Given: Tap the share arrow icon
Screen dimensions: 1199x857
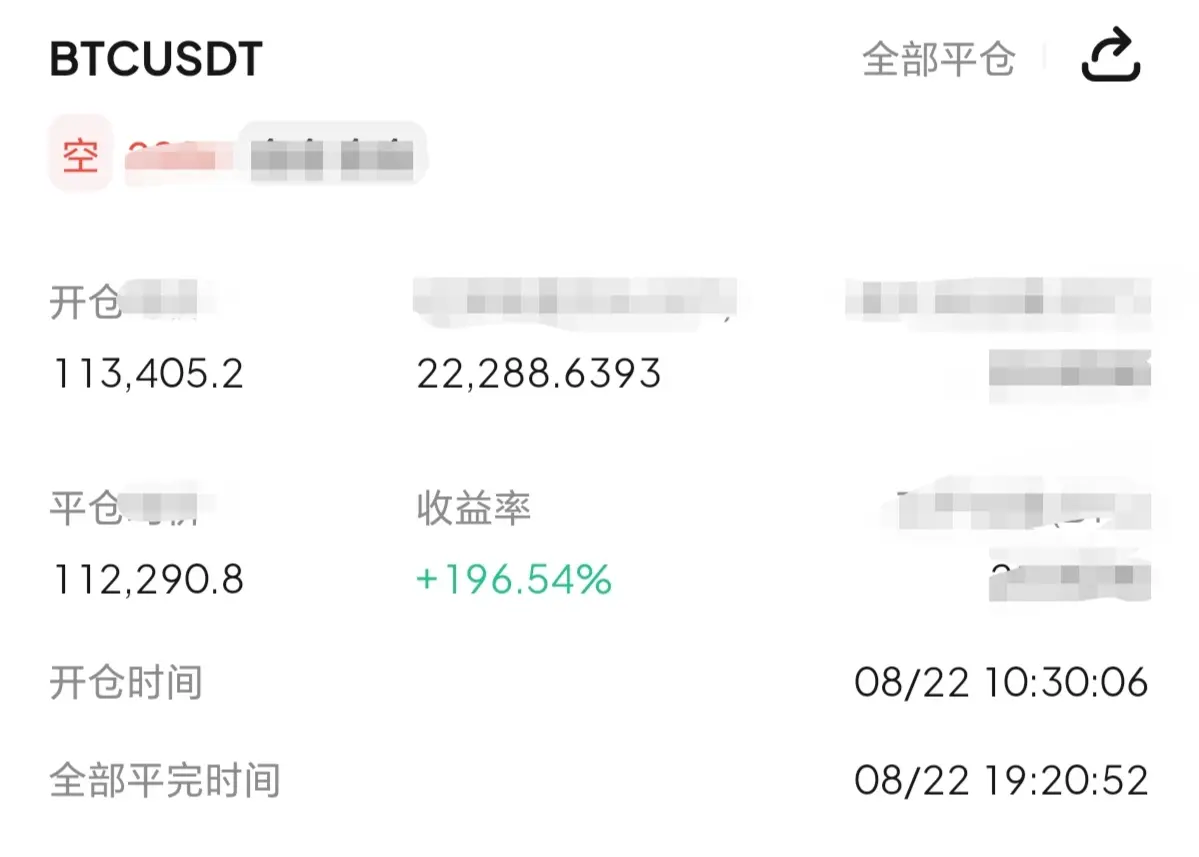Looking at the screenshot, I should (1110, 55).
